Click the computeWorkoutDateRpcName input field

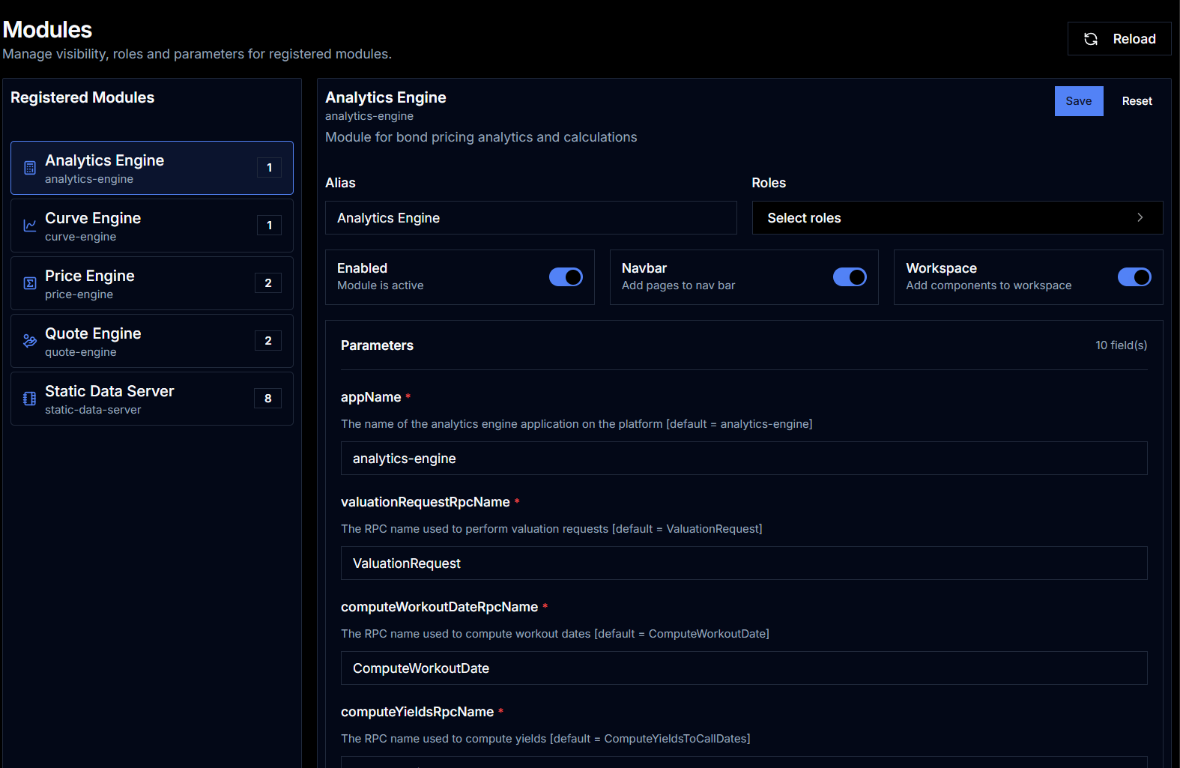pos(744,668)
